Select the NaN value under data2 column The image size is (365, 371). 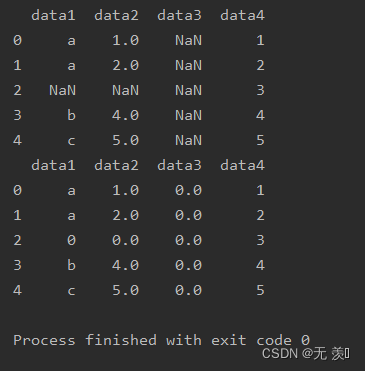(x=125, y=90)
